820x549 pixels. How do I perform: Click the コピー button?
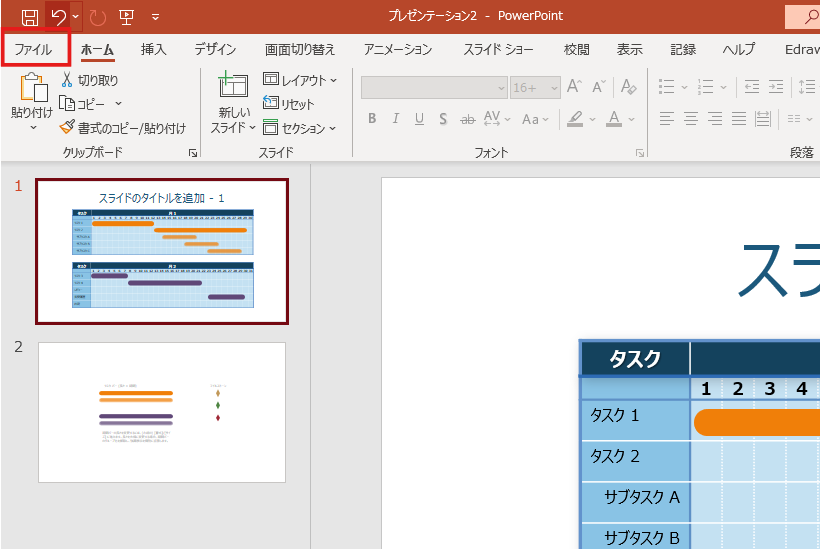[82, 104]
